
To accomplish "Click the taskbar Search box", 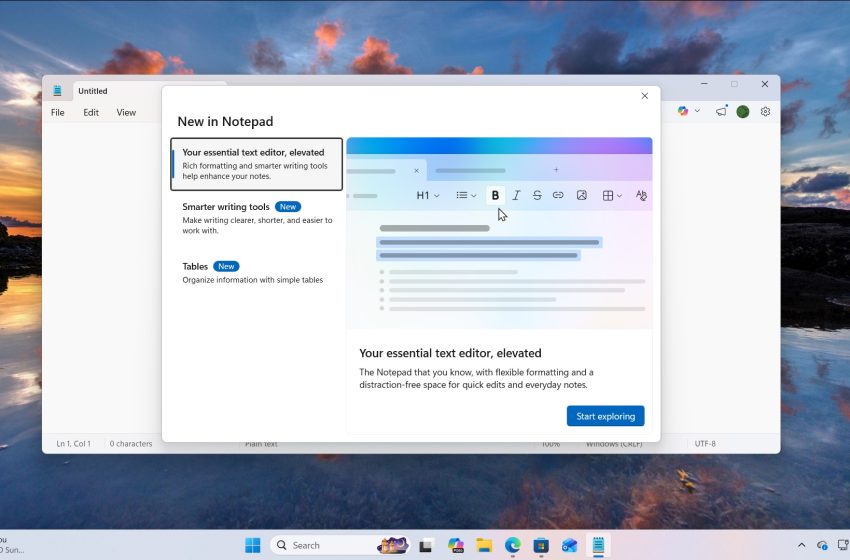I will (x=340, y=545).
